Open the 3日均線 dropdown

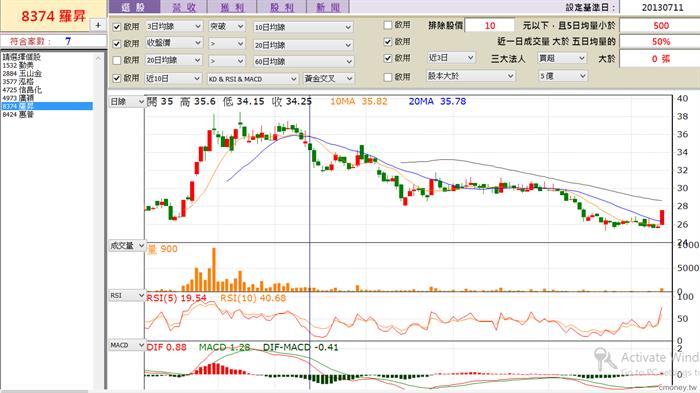(x=174, y=27)
